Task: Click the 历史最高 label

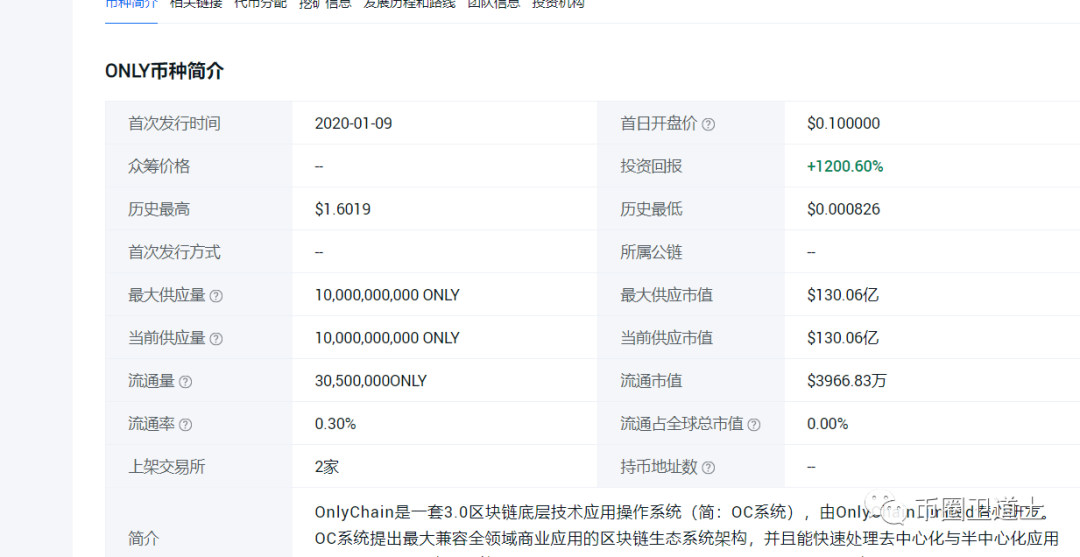Action: pyautogui.click(x=159, y=209)
